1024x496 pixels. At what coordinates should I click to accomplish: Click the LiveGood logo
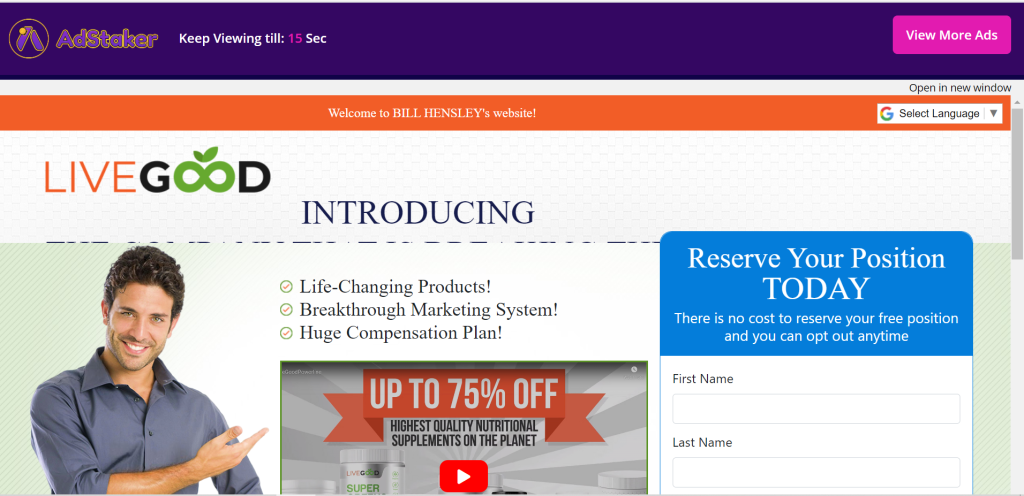click(157, 171)
